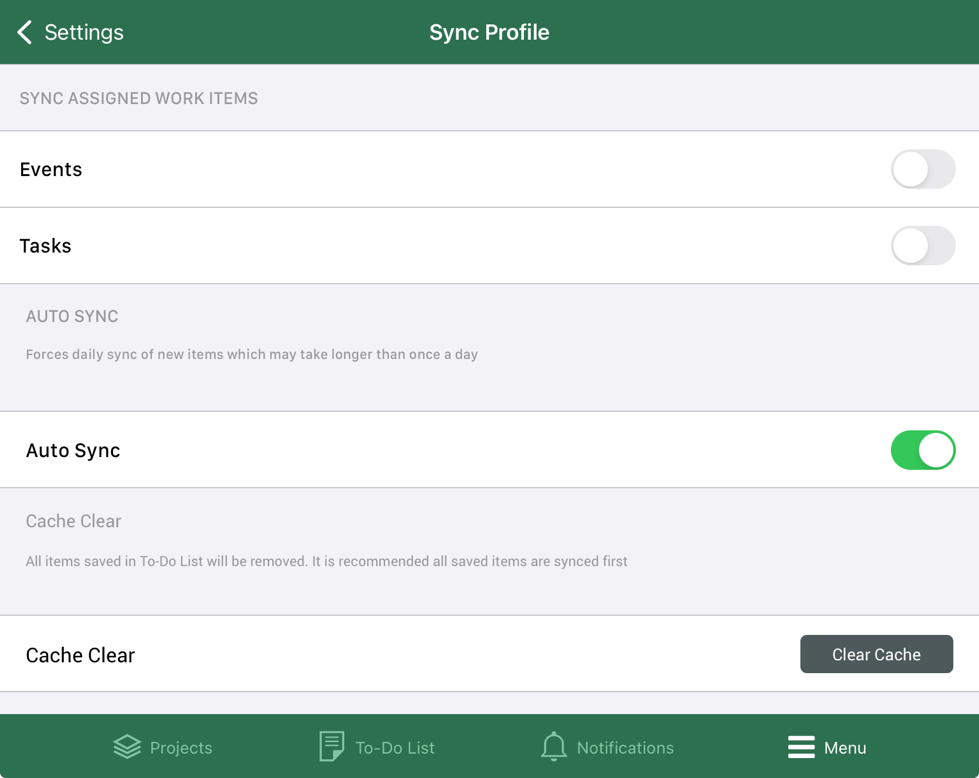
Task: Go back to Settings via text link
Action: point(84,32)
